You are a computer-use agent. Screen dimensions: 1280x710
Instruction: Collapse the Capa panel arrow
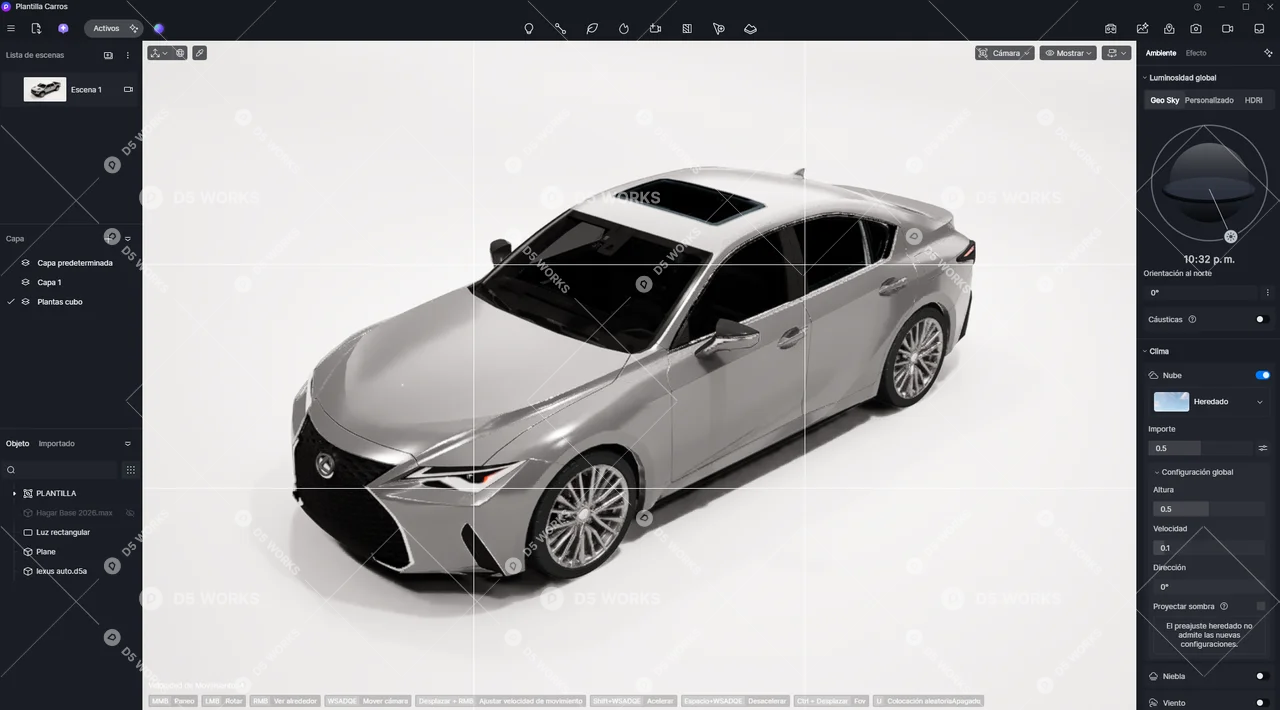128,239
